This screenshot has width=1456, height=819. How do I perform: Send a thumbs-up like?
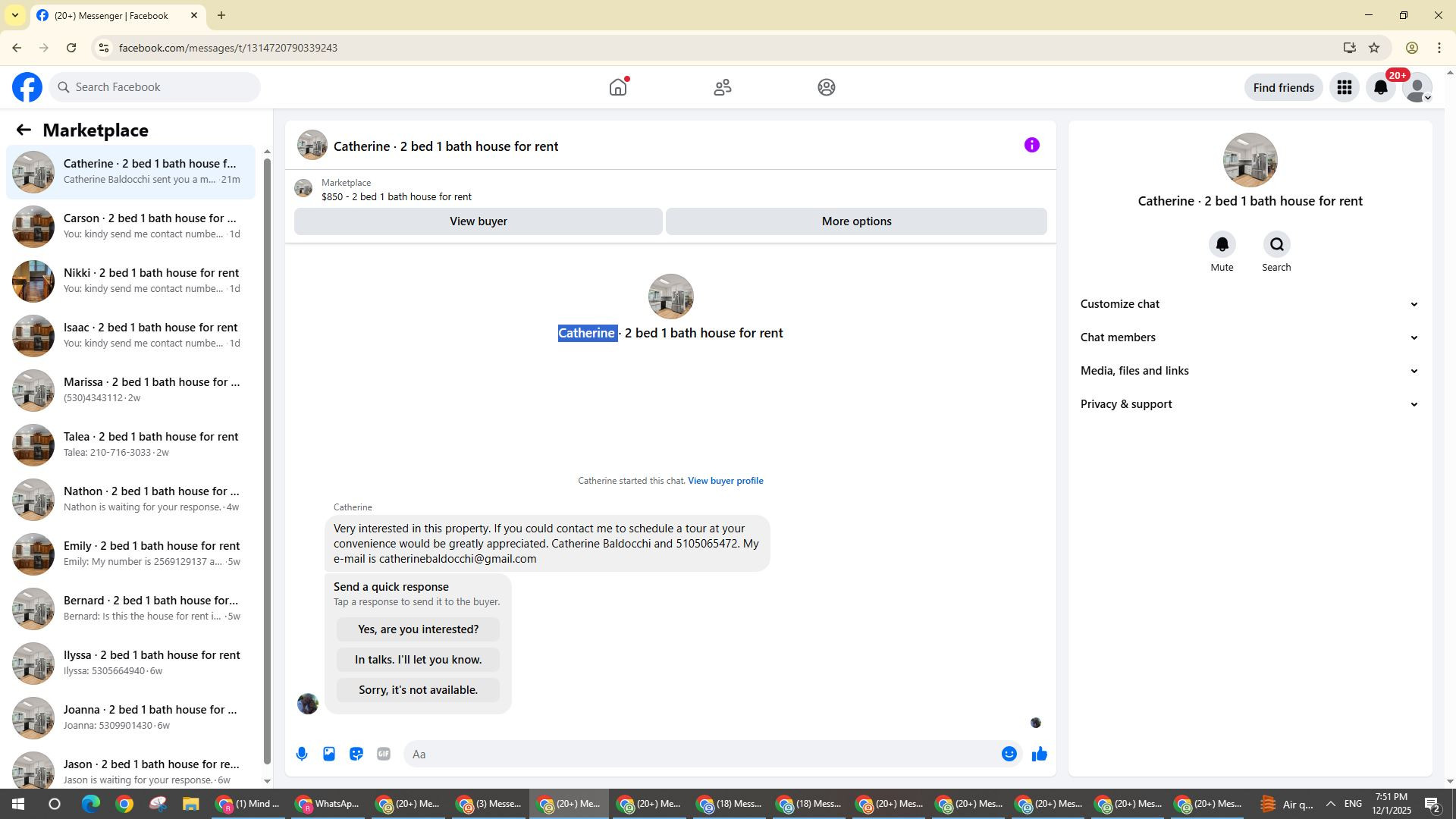[1039, 754]
